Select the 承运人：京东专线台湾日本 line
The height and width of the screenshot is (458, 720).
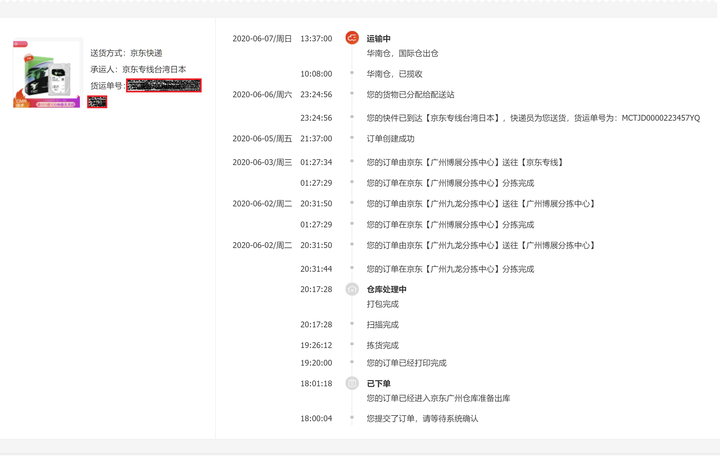(138, 69)
